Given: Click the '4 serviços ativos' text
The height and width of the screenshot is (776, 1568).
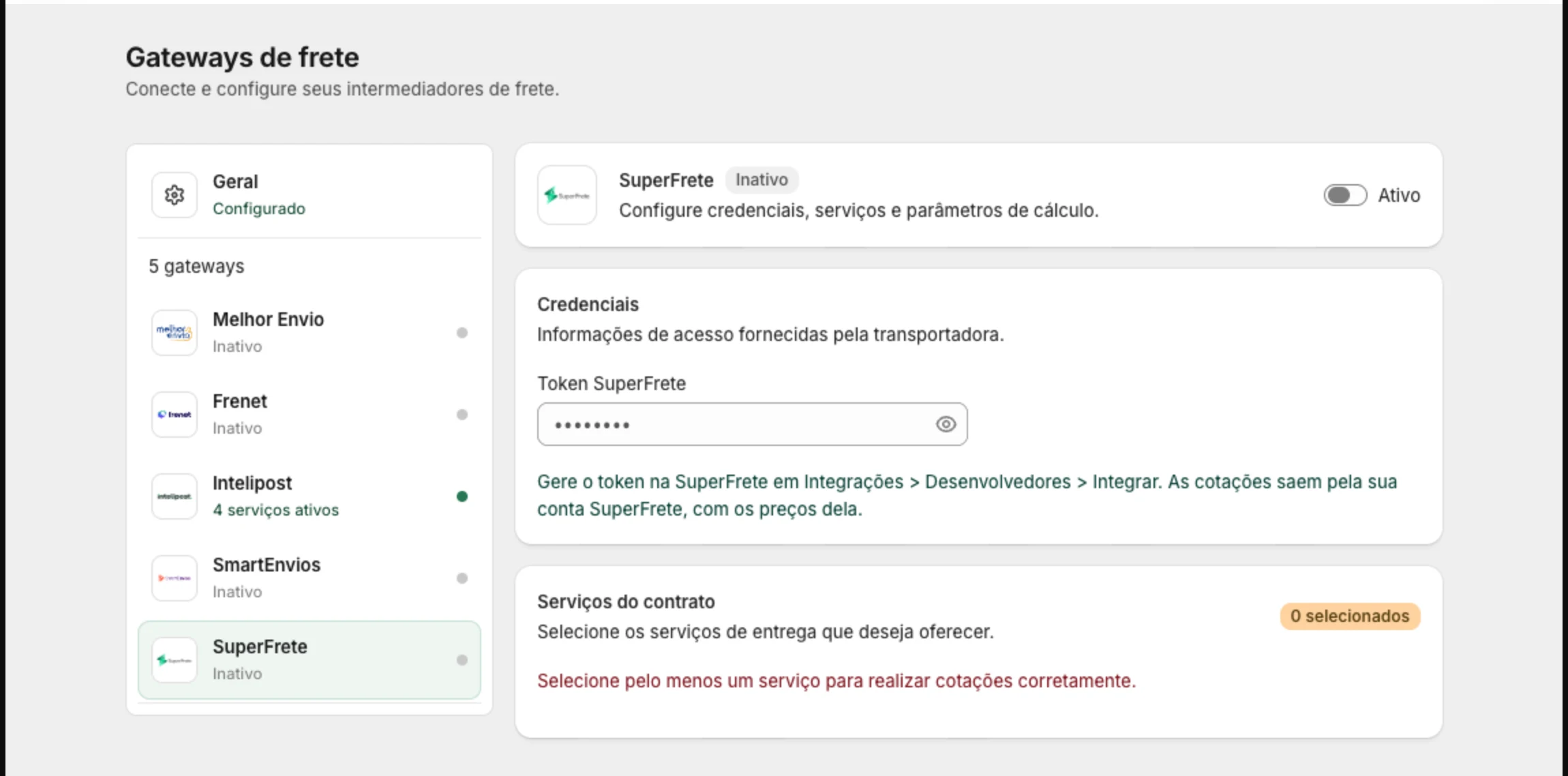Looking at the screenshot, I should 275,510.
